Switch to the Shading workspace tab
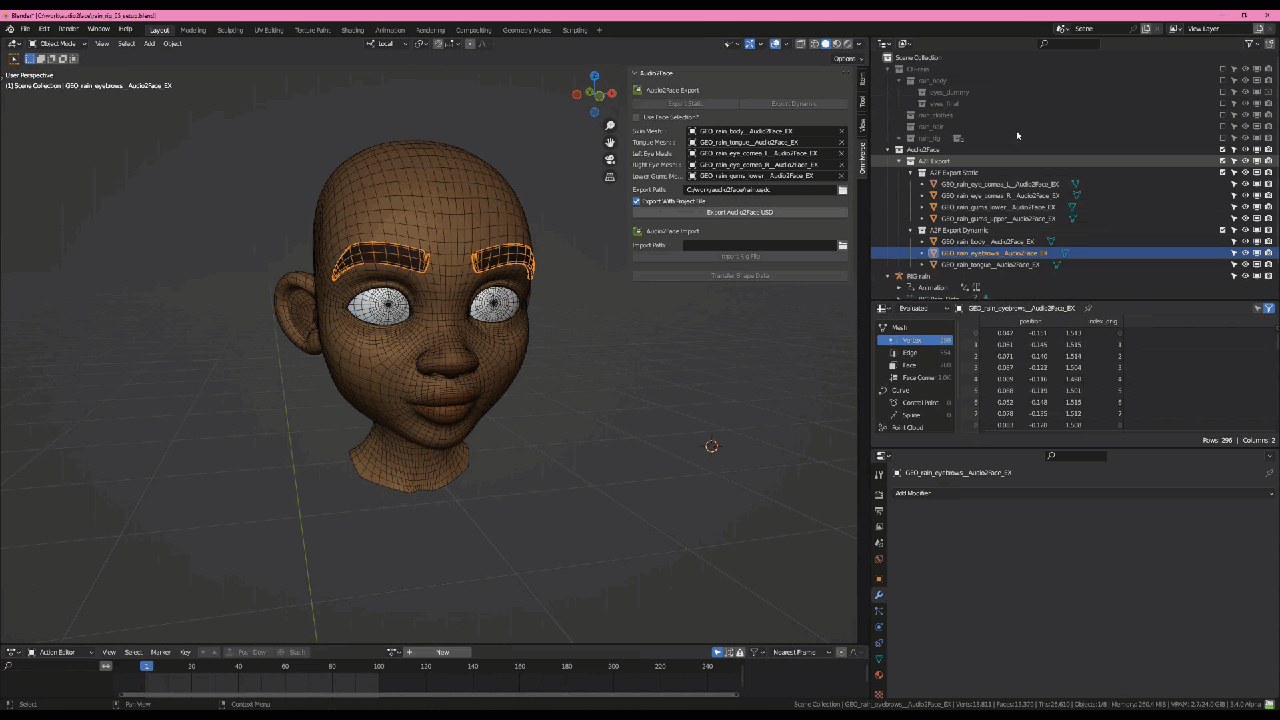The image size is (1280, 720). [352, 30]
